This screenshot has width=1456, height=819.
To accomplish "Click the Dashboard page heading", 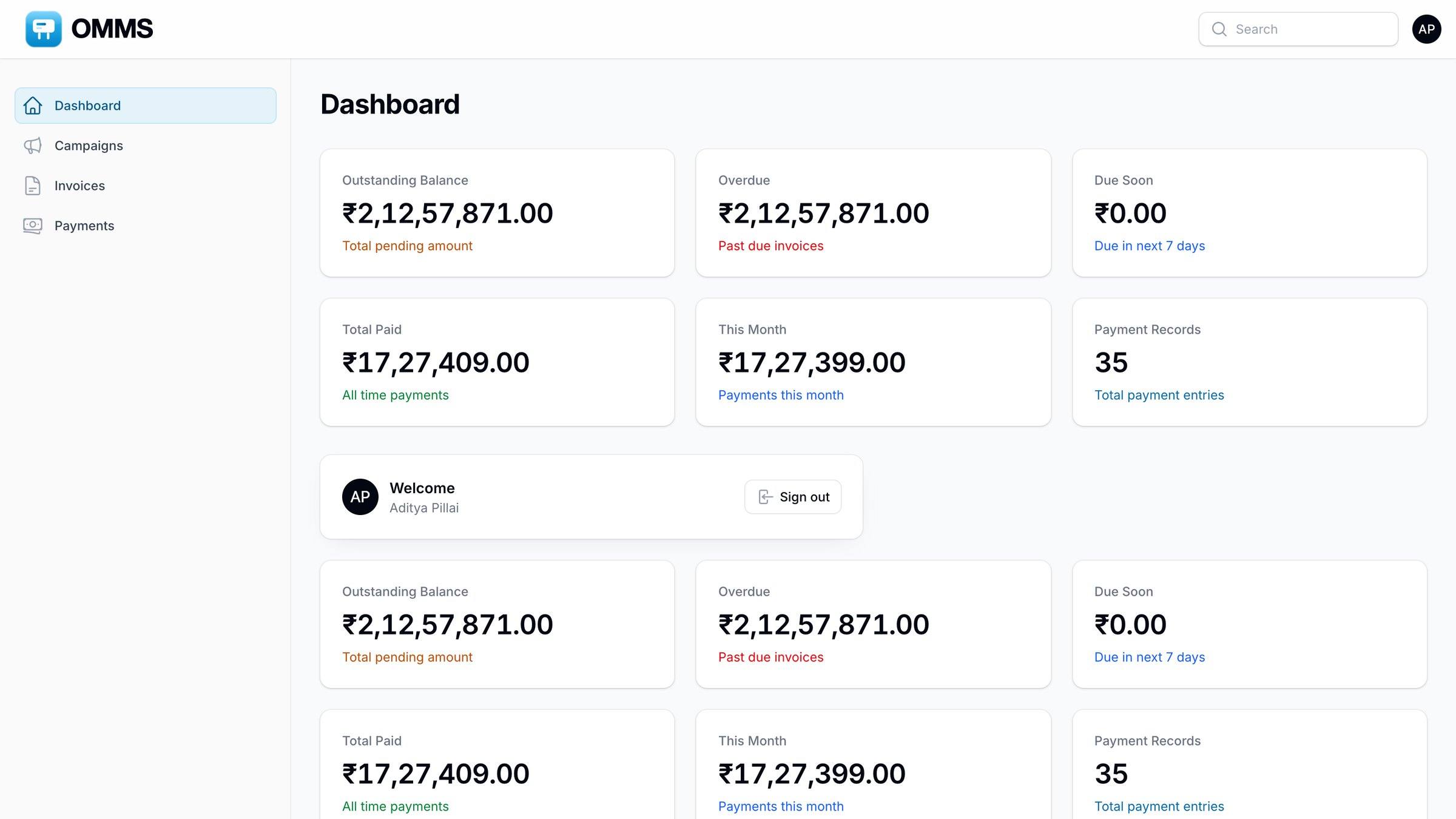I will [x=390, y=104].
